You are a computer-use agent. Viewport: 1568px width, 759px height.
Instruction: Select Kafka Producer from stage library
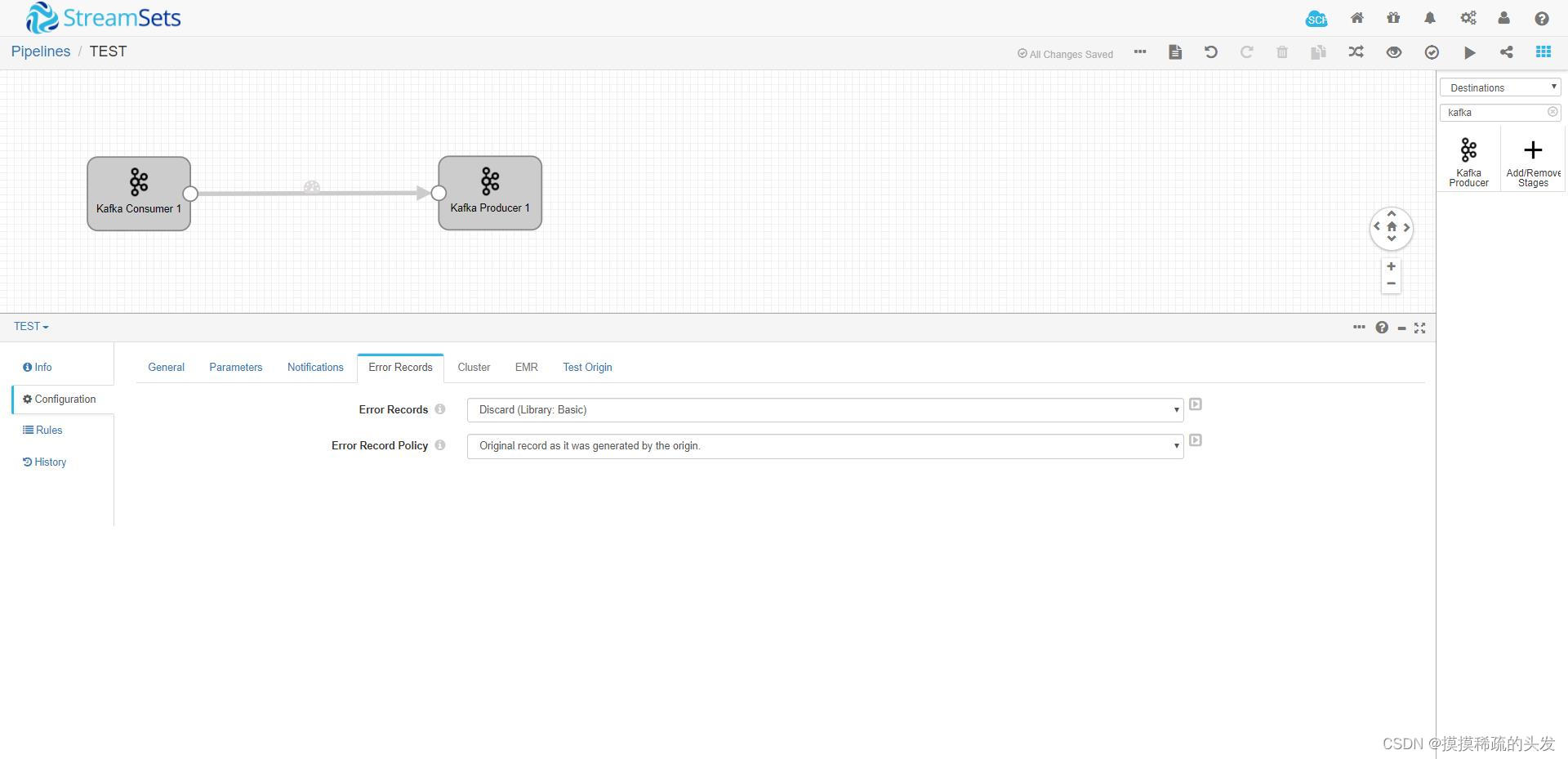pos(1468,158)
